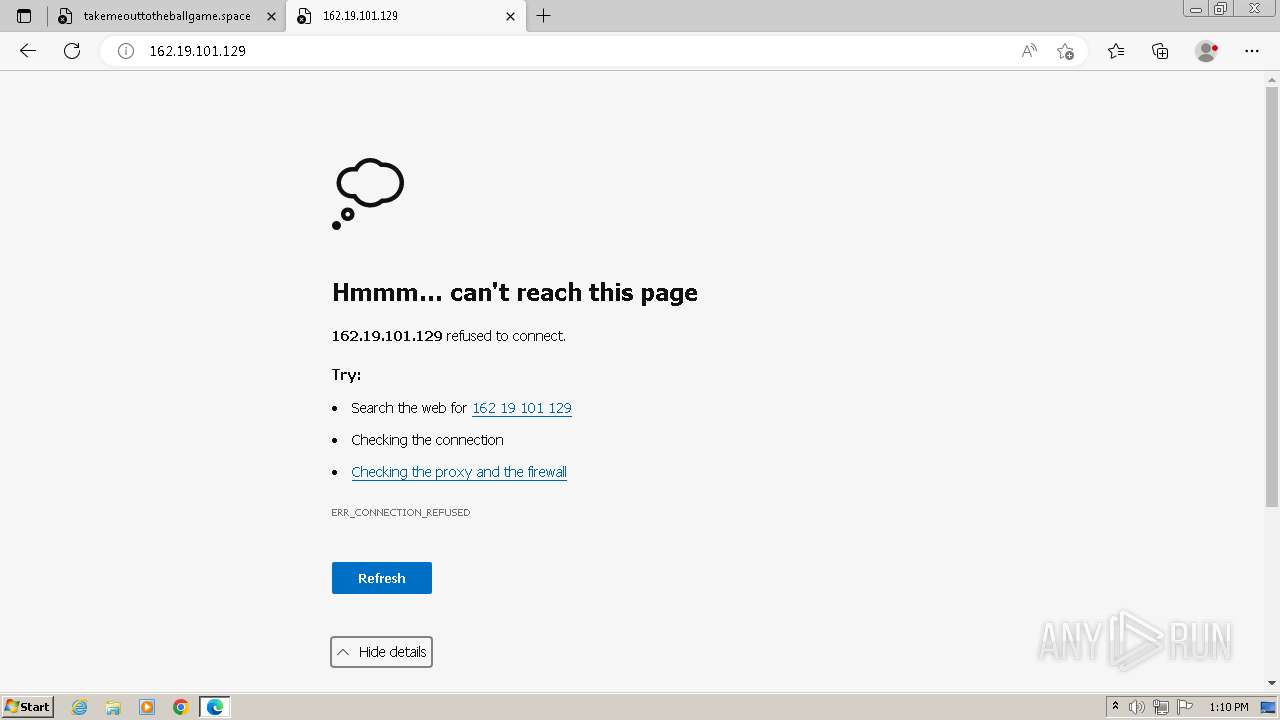Open Checking the proxy and the firewall link
This screenshot has width=1280, height=720.
tap(459, 472)
